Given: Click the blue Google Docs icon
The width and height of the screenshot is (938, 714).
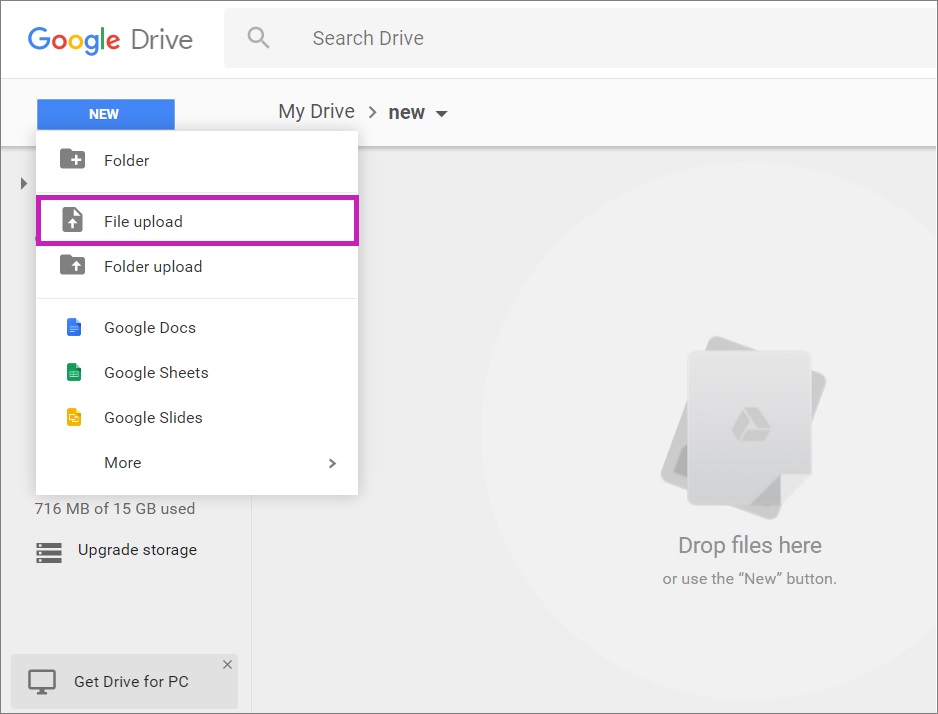Looking at the screenshot, I should coord(74,327).
